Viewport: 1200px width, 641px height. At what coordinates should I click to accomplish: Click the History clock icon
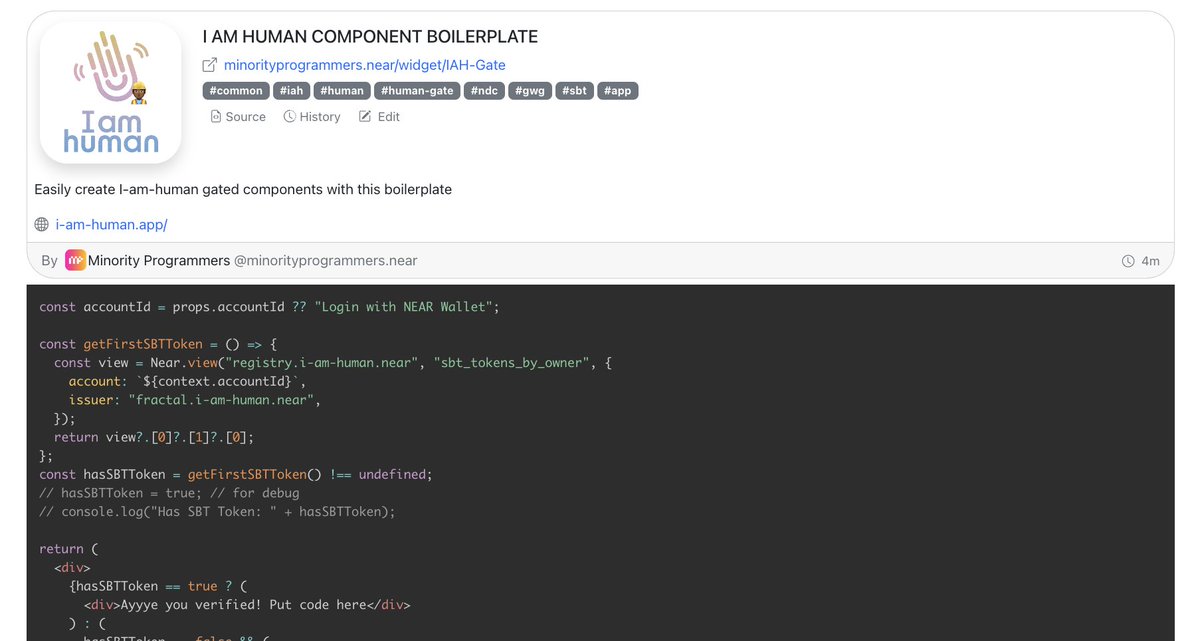coord(289,117)
